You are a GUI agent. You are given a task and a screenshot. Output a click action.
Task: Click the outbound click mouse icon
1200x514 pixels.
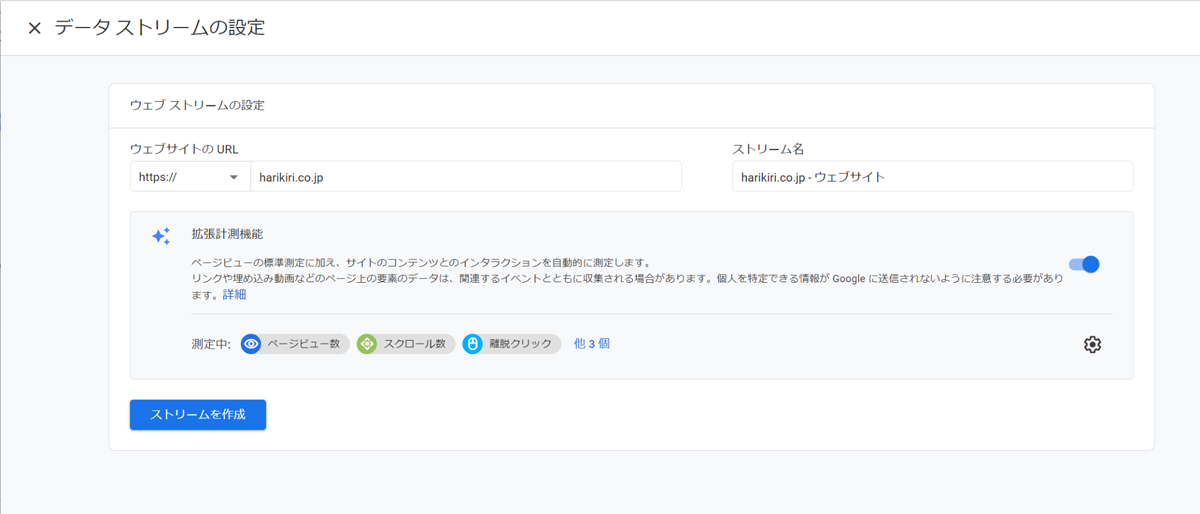coord(473,344)
